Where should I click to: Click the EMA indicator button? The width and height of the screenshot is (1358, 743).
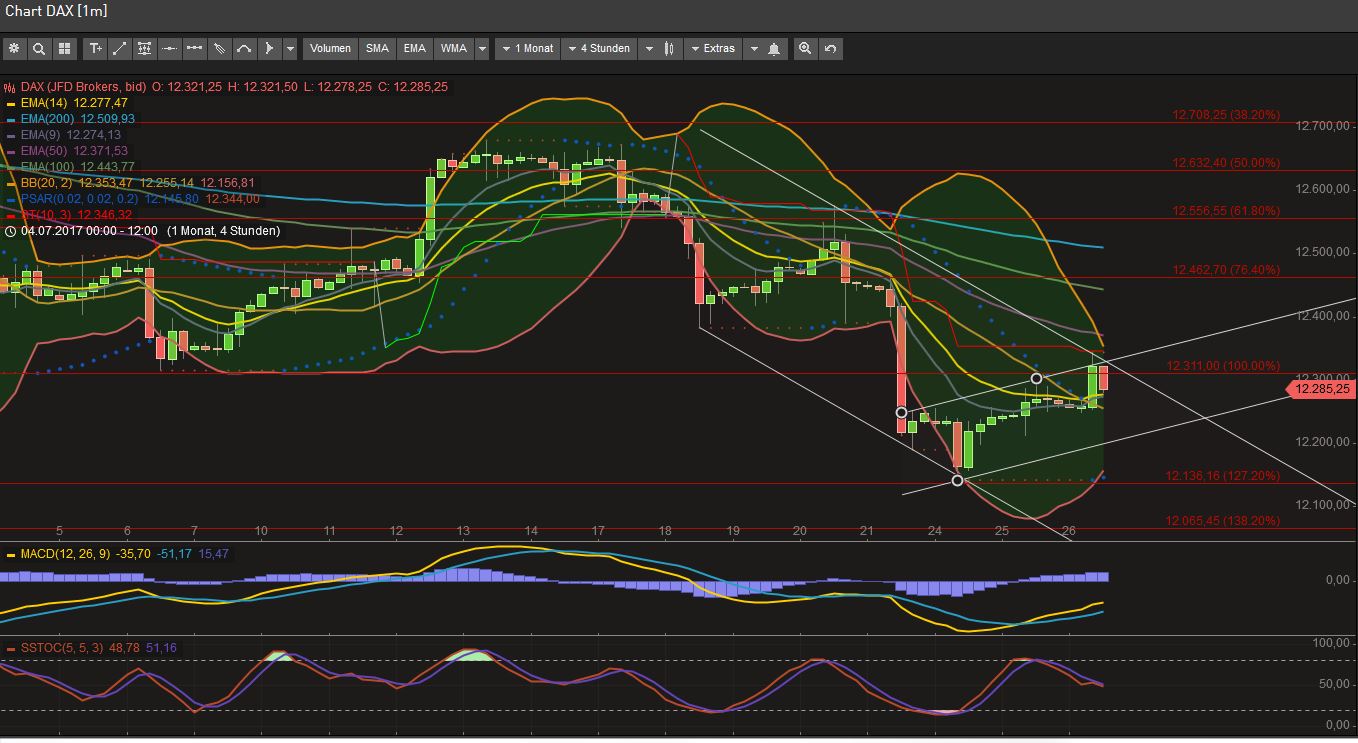click(414, 48)
